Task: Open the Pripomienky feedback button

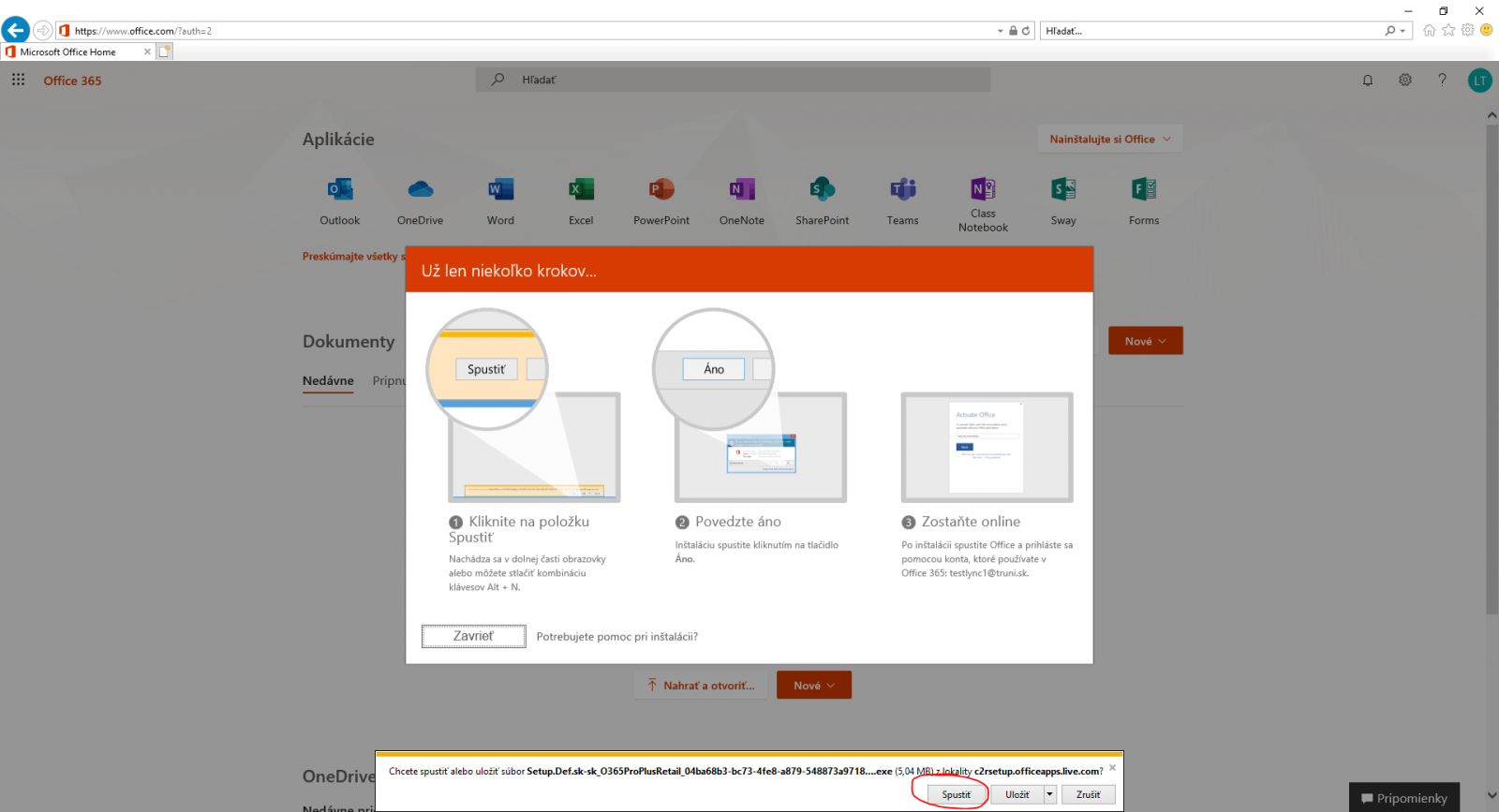Action: (1404, 798)
